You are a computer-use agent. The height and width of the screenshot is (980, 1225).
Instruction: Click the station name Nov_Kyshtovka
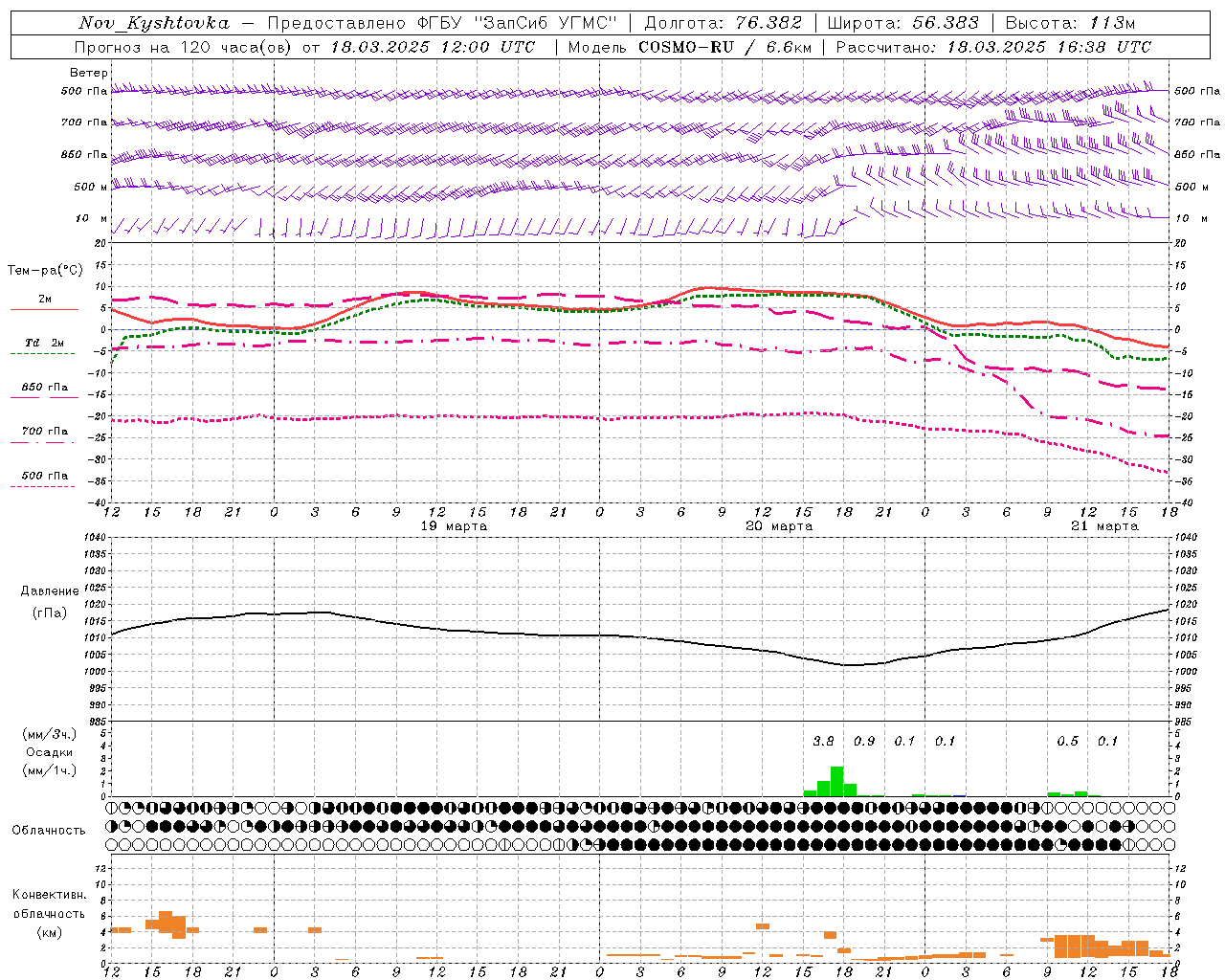(153, 23)
